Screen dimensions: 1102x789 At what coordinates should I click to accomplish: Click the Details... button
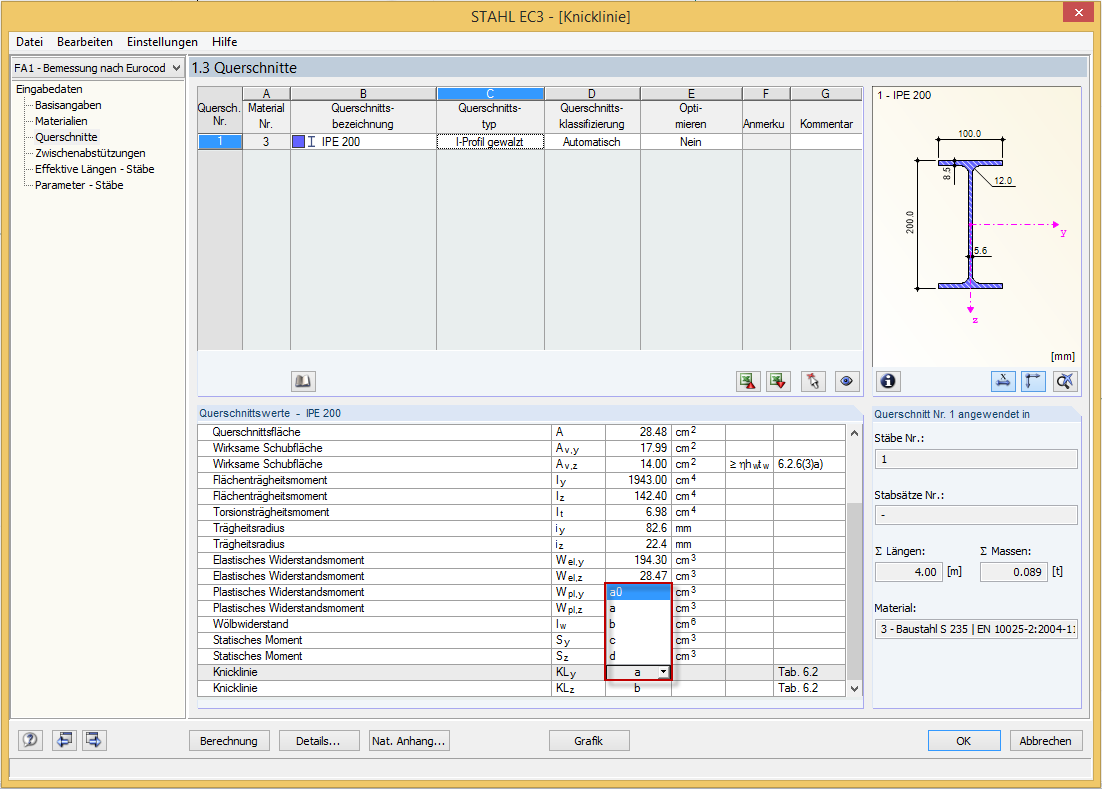318,741
